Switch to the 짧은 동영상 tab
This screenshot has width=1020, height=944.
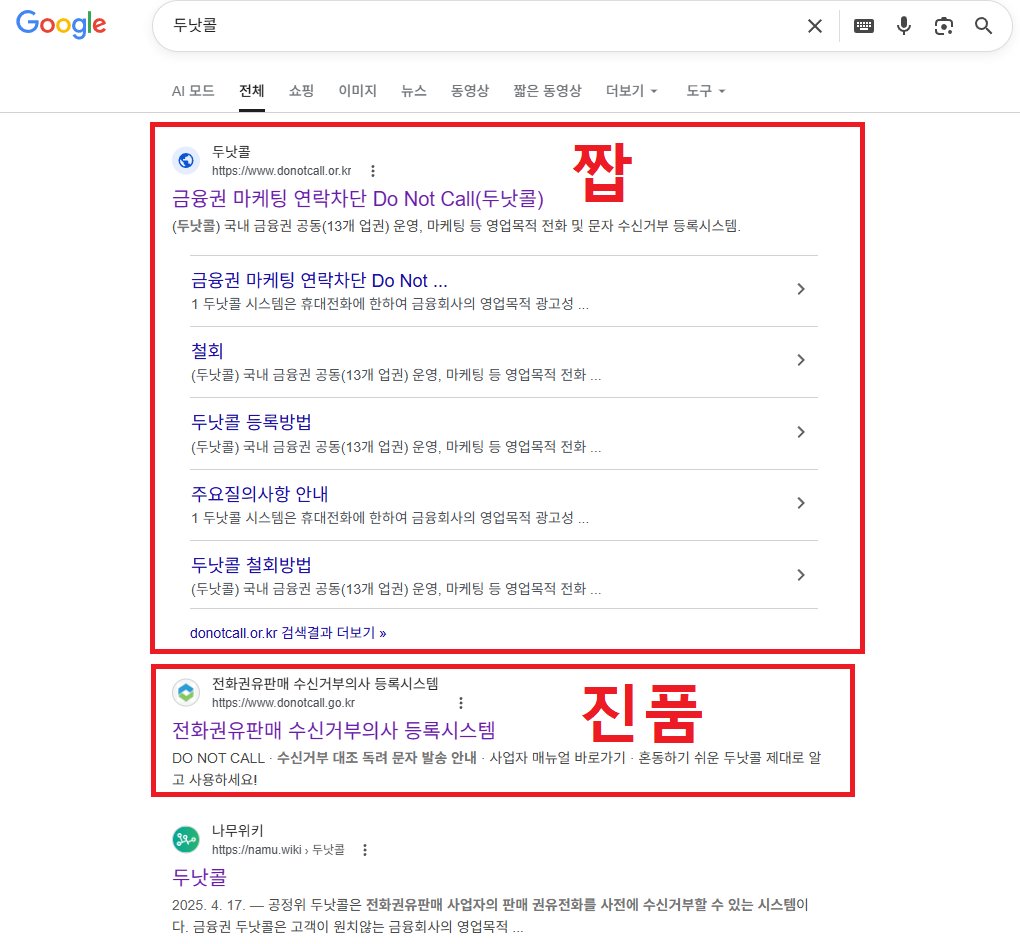point(547,91)
